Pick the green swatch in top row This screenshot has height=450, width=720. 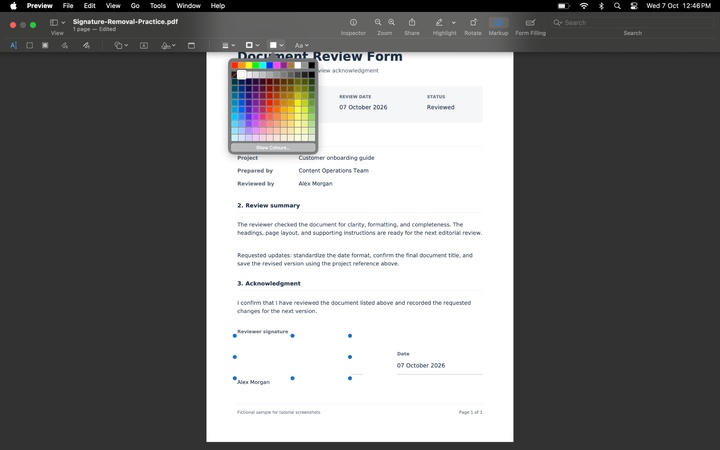(x=256, y=65)
